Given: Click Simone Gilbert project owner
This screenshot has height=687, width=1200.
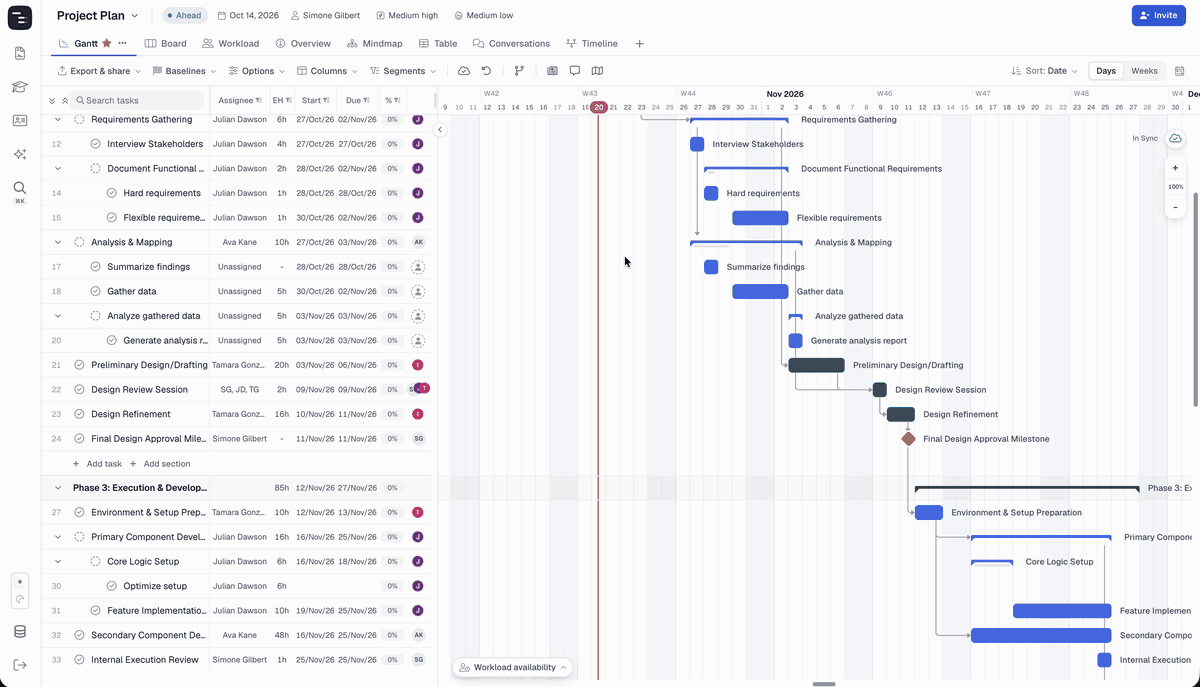Looking at the screenshot, I should coord(328,16).
